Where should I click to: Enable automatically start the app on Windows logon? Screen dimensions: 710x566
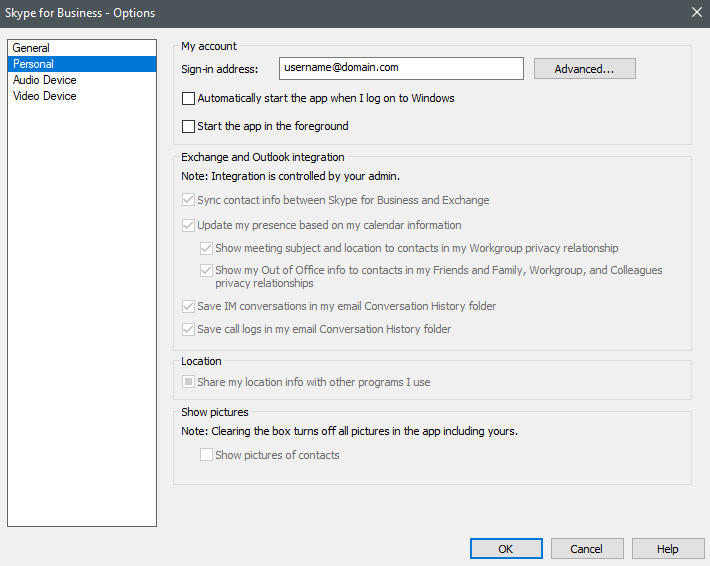(x=188, y=98)
